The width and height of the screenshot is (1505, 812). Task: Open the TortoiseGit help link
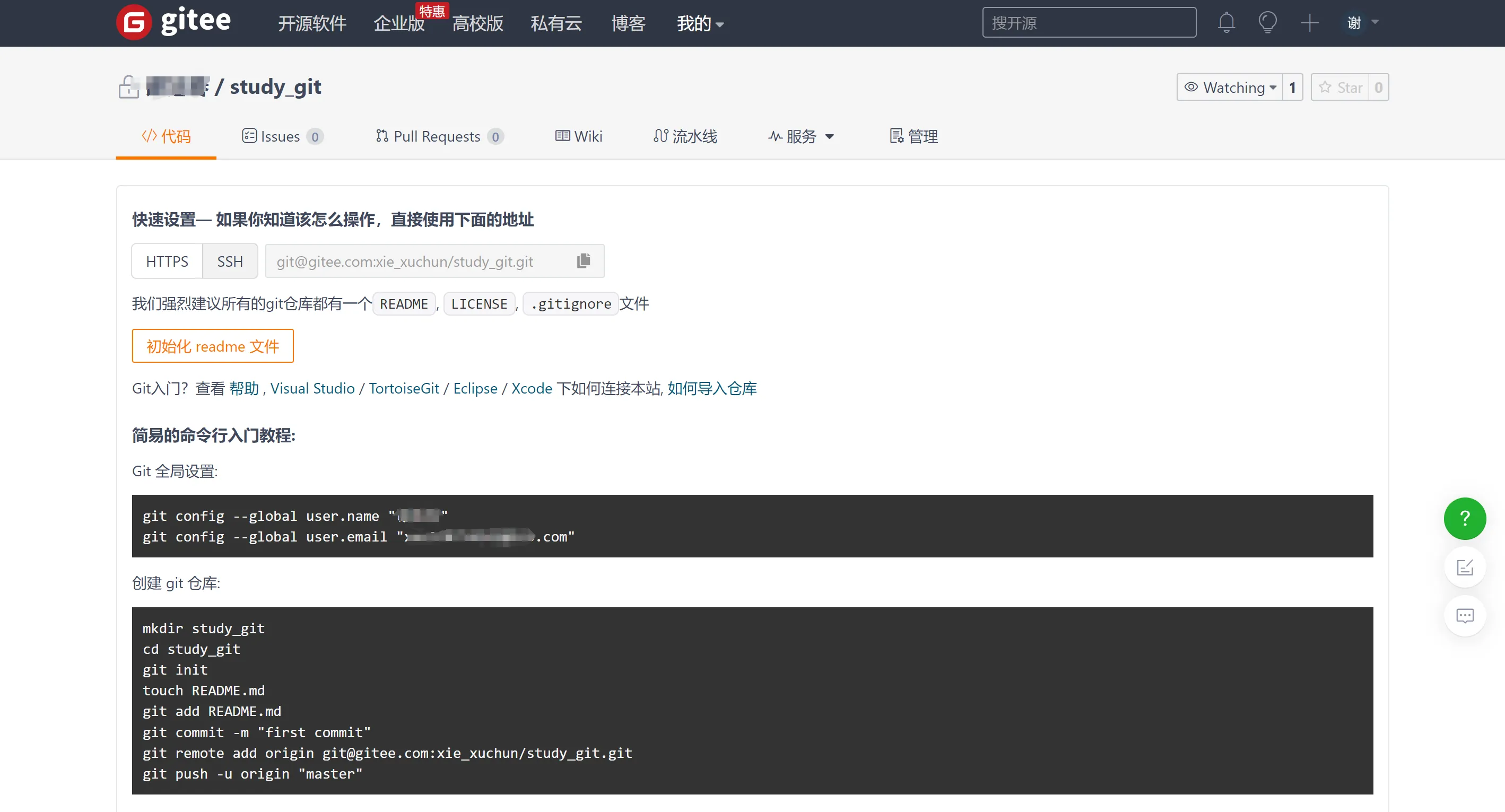point(404,388)
